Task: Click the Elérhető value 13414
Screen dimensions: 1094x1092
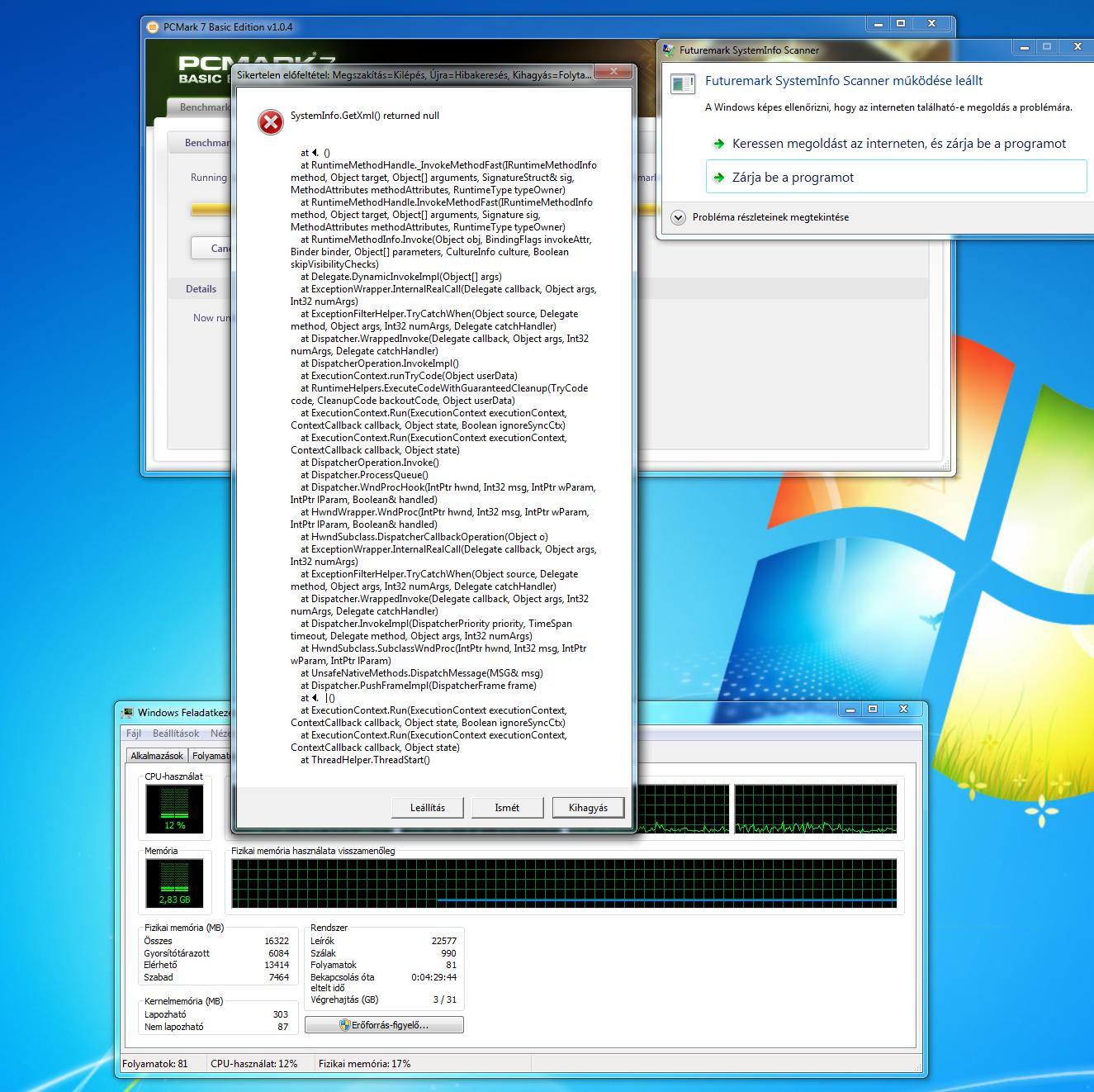Action: tap(277, 965)
